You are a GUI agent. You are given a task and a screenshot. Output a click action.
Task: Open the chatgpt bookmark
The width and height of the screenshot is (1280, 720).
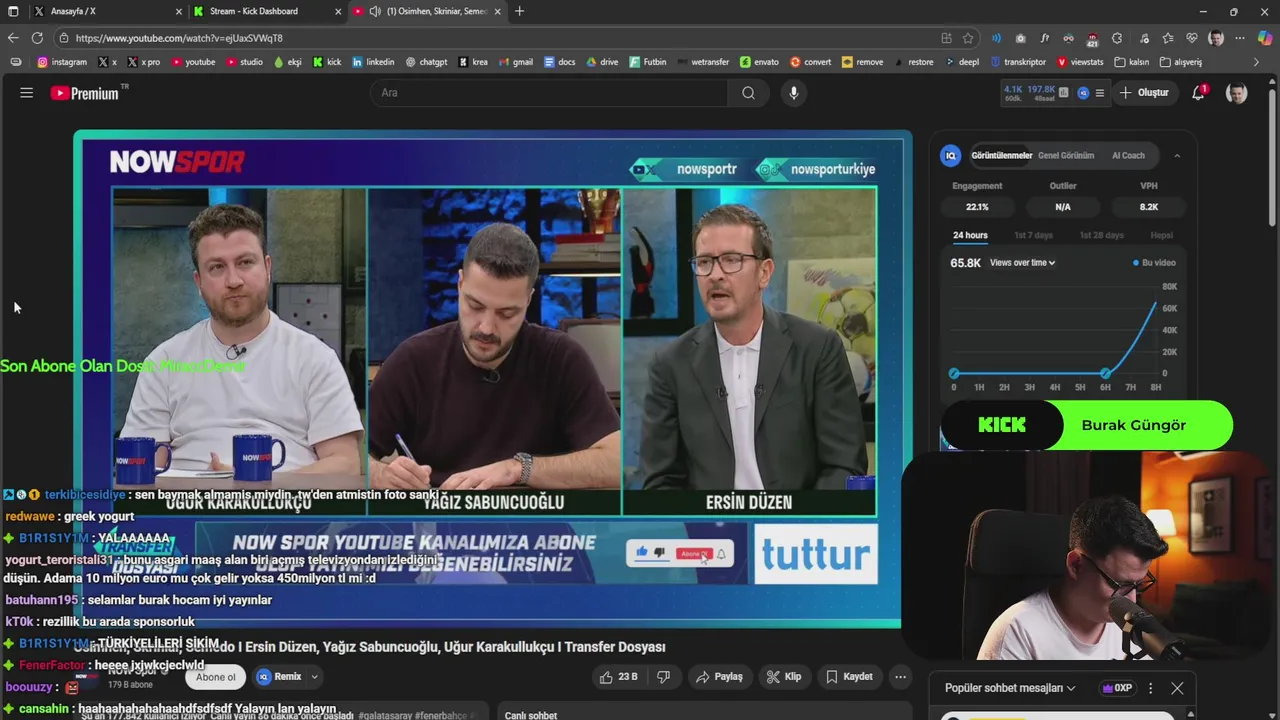(426, 62)
